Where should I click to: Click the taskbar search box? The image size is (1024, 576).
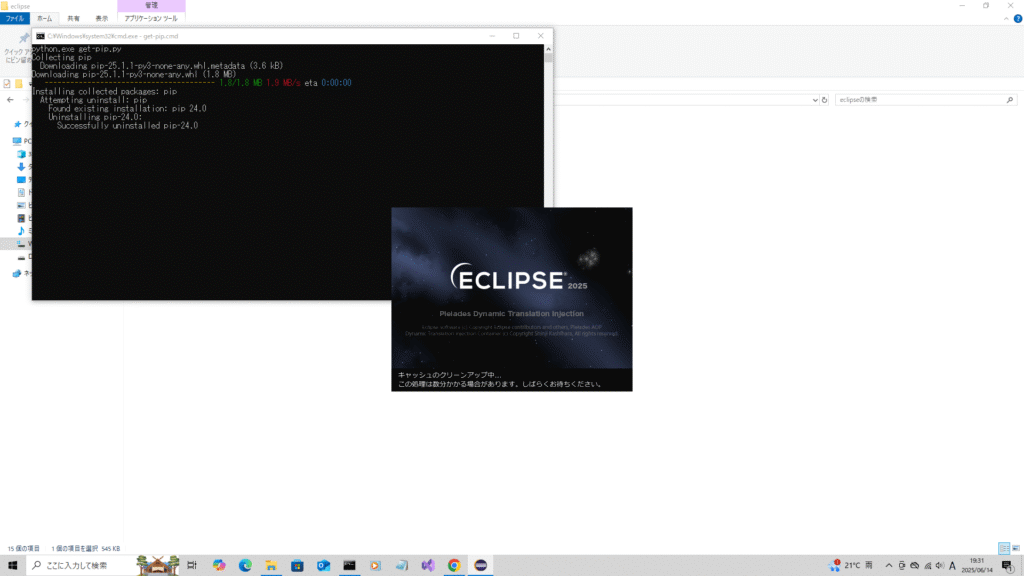[82, 565]
